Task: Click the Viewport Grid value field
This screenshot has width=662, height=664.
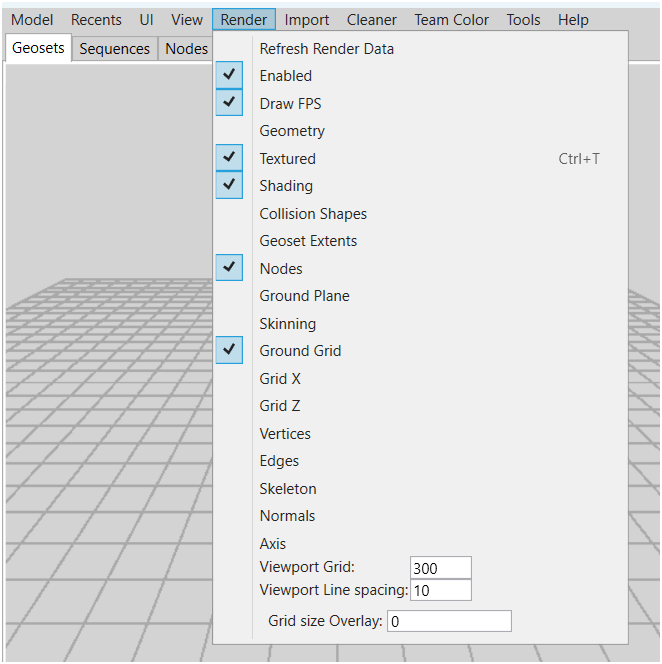Action: [440, 568]
